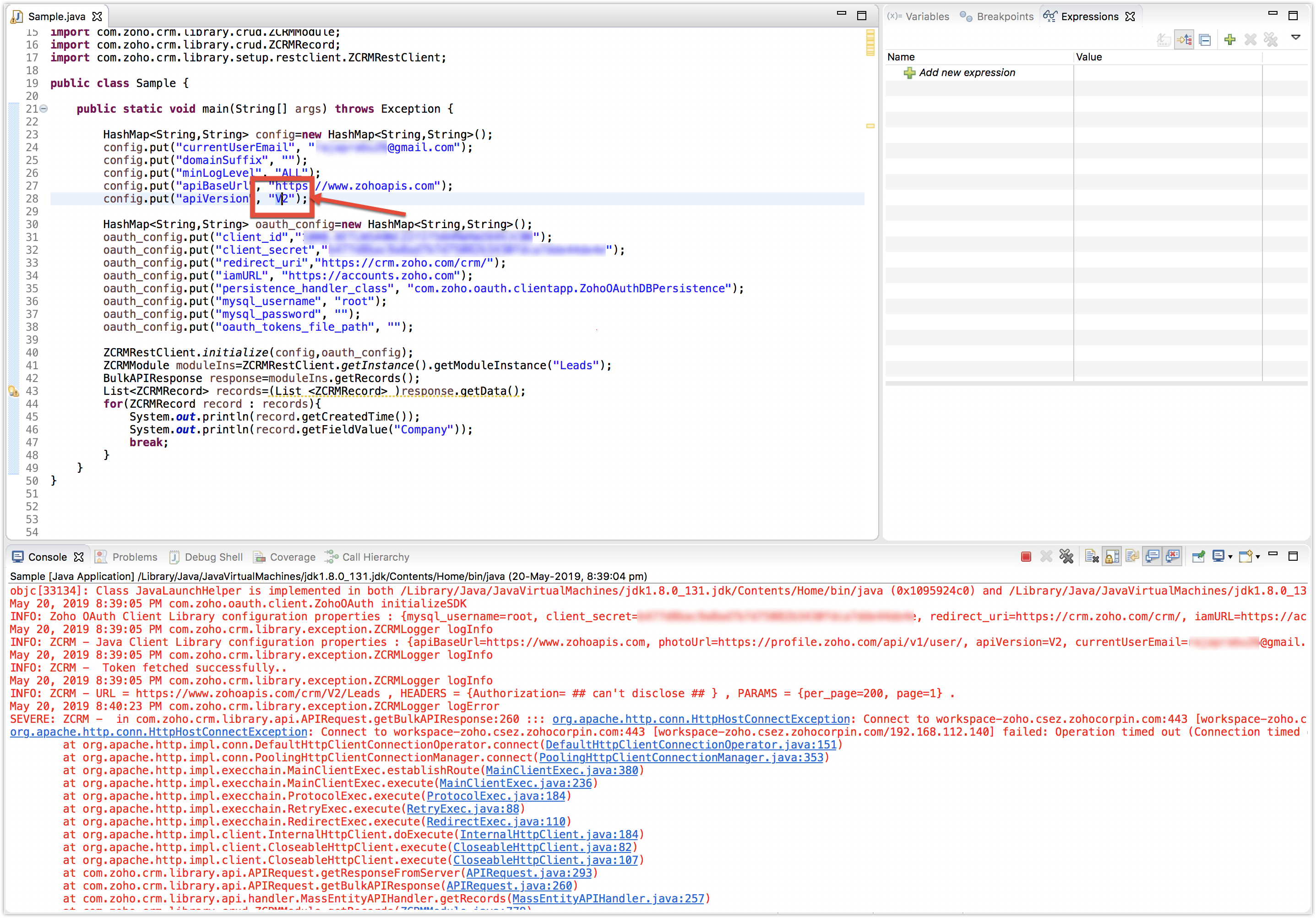Open InternalHttpClient.java:184 link

coord(549,835)
